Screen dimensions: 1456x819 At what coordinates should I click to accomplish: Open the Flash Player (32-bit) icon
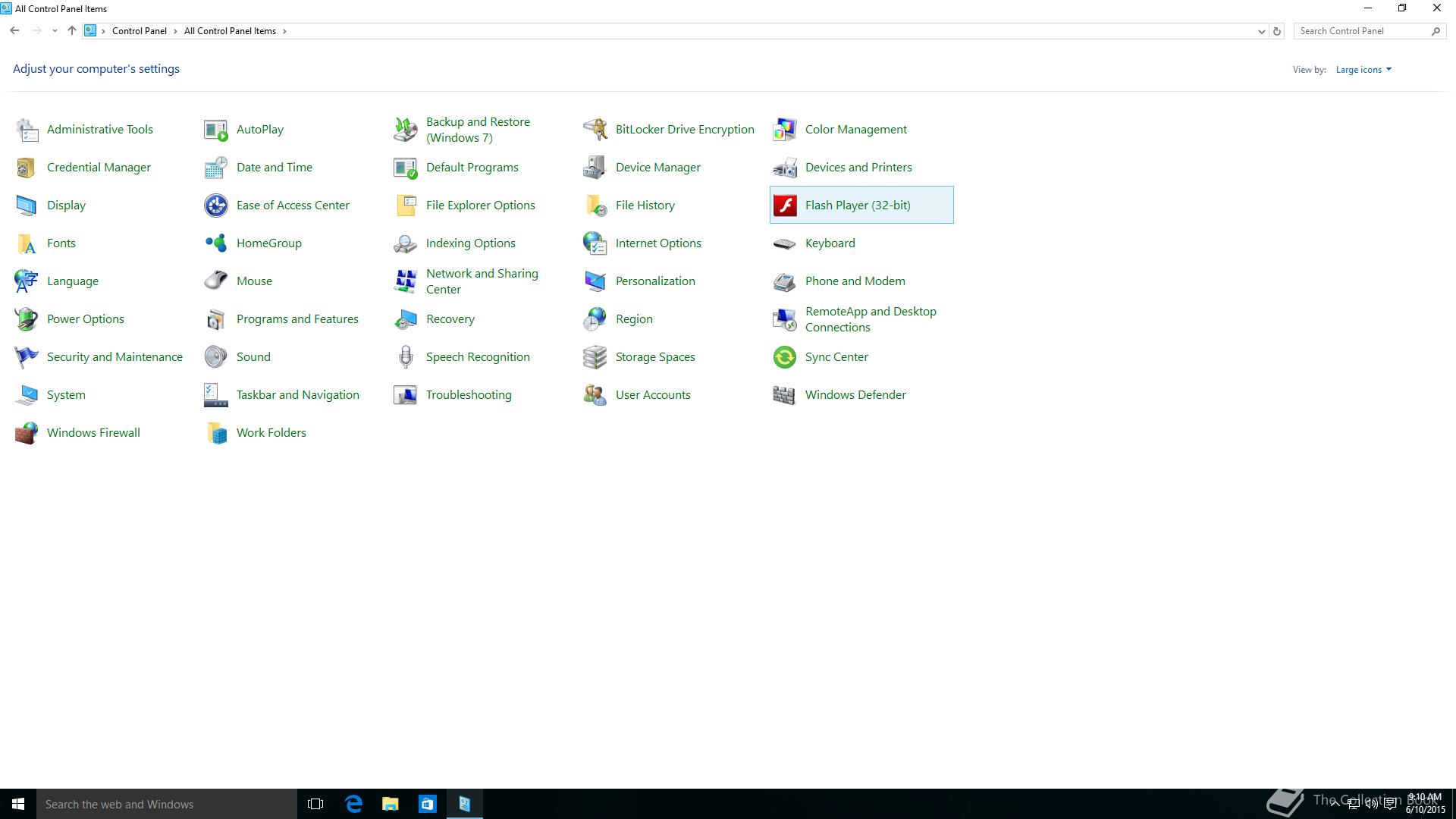(785, 206)
